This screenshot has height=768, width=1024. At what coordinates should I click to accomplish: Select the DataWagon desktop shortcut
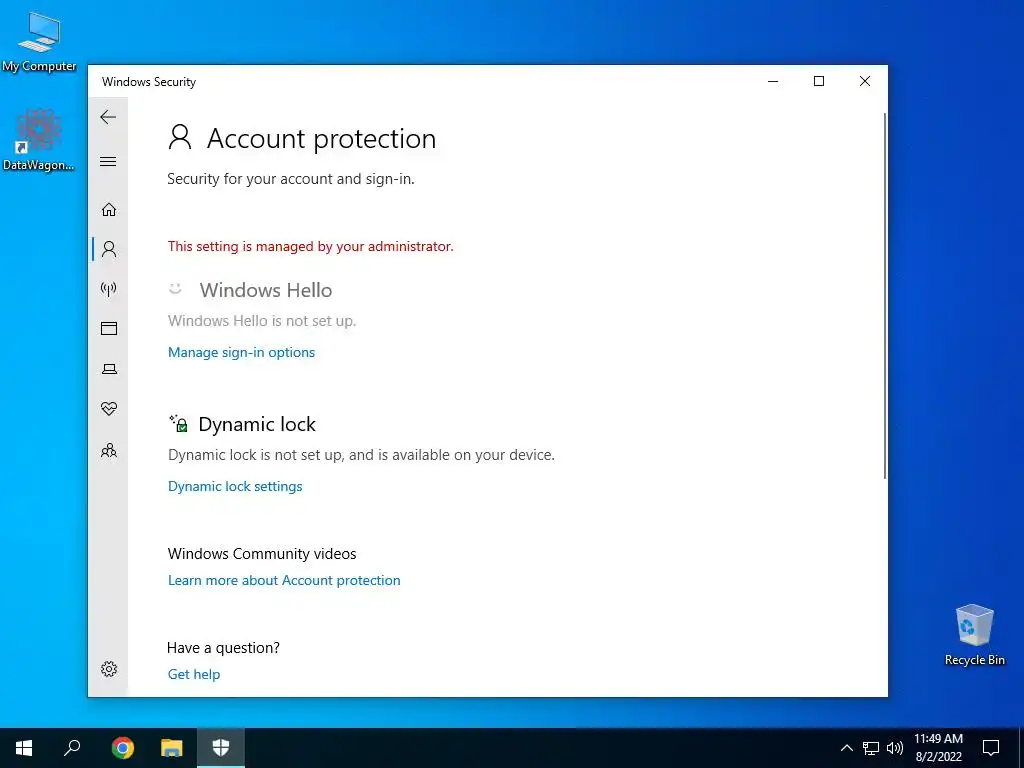pos(39,139)
